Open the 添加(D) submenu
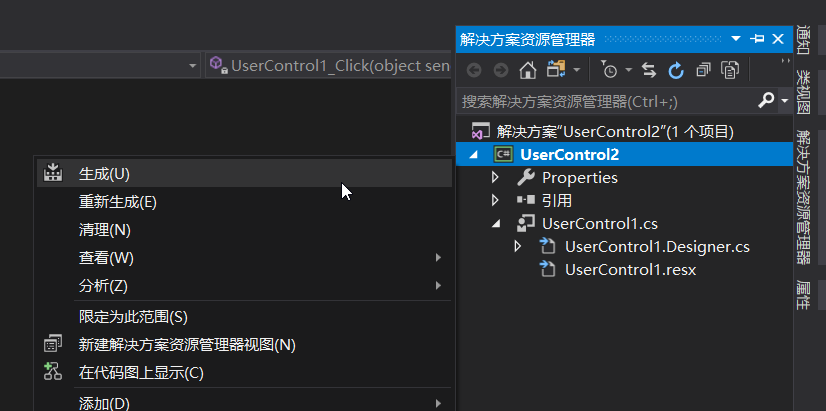Viewport: 826px width, 411px height. pyautogui.click(x=244, y=403)
